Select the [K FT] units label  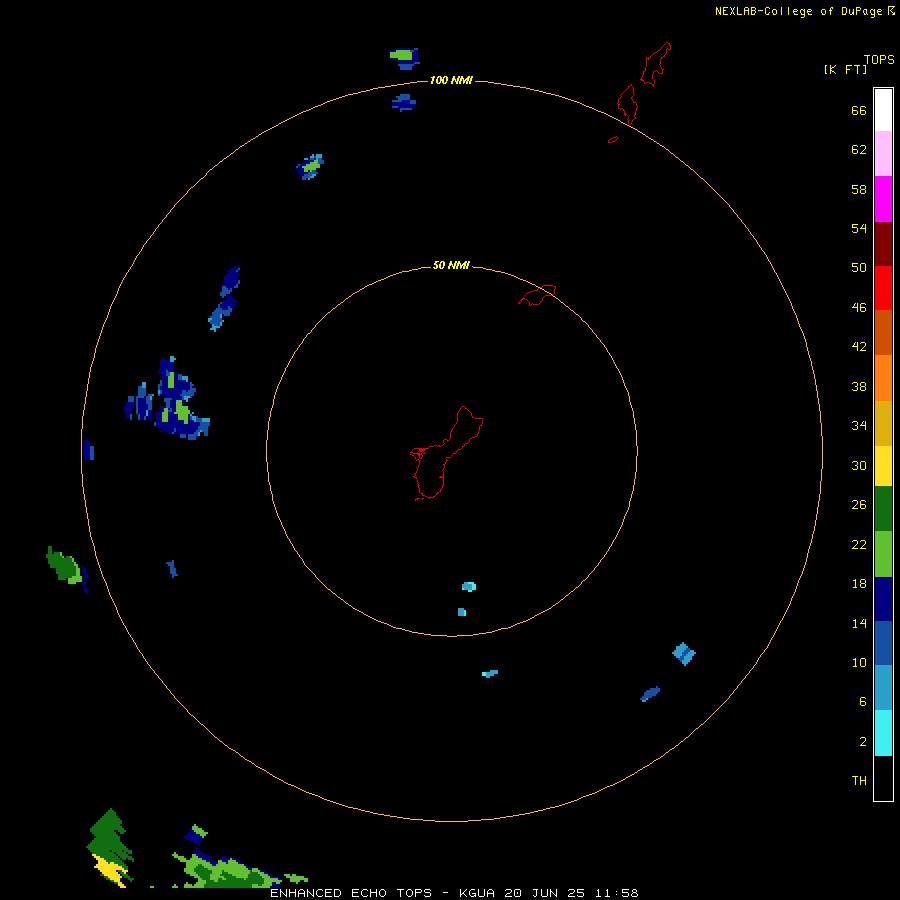click(845, 69)
